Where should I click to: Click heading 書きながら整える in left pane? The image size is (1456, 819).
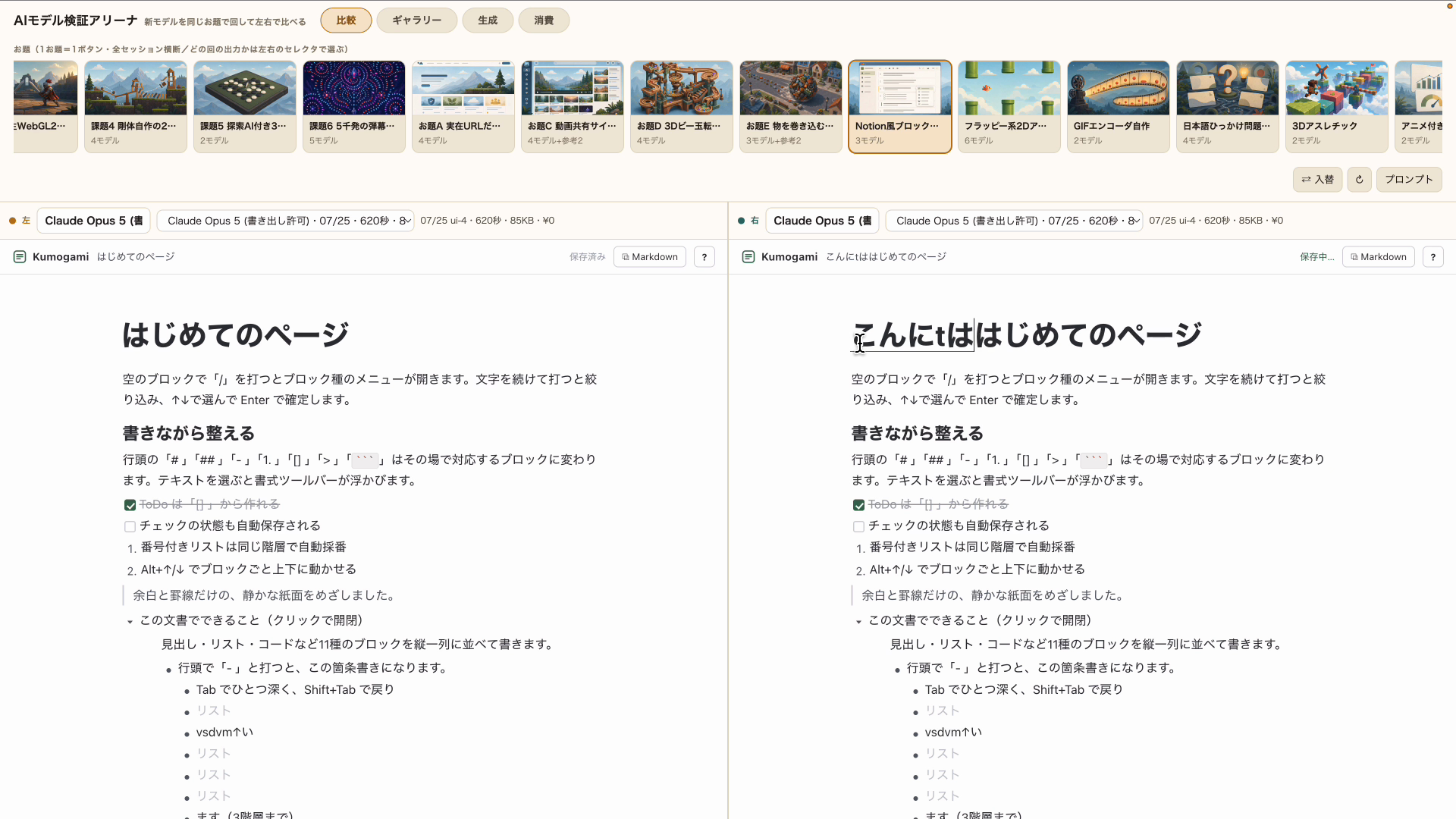point(189,433)
